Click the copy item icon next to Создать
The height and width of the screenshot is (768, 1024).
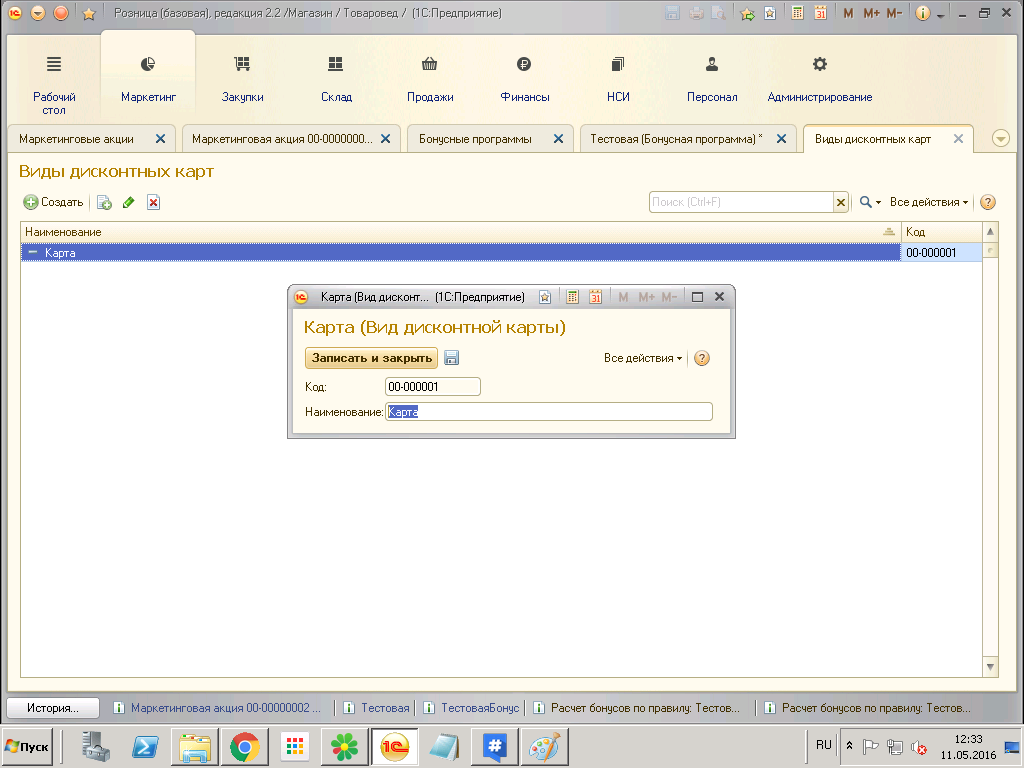click(x=104, y=202)
